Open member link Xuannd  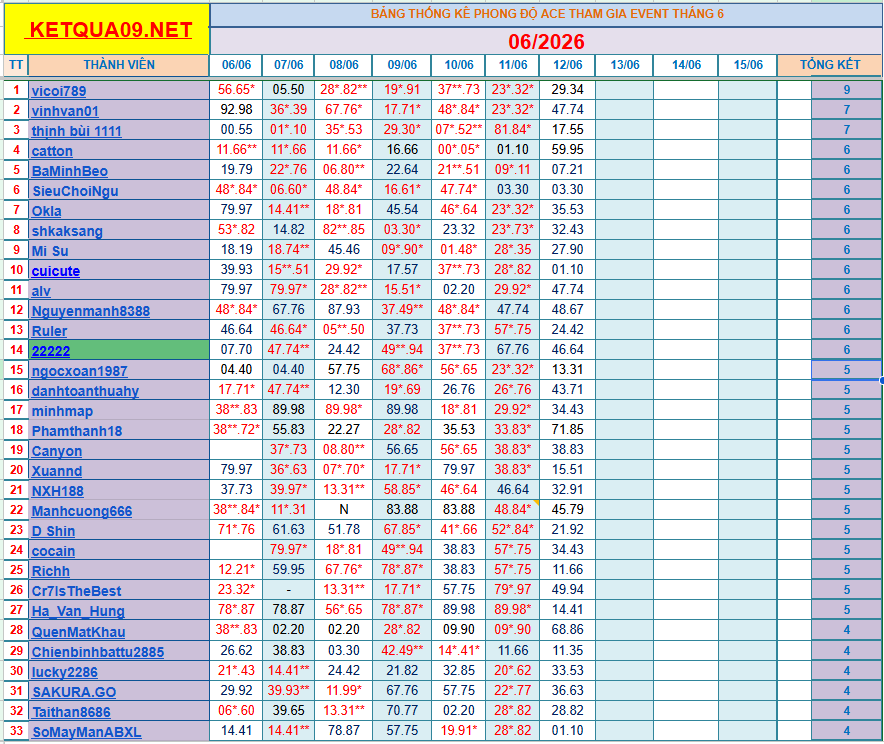coord(56,471)
